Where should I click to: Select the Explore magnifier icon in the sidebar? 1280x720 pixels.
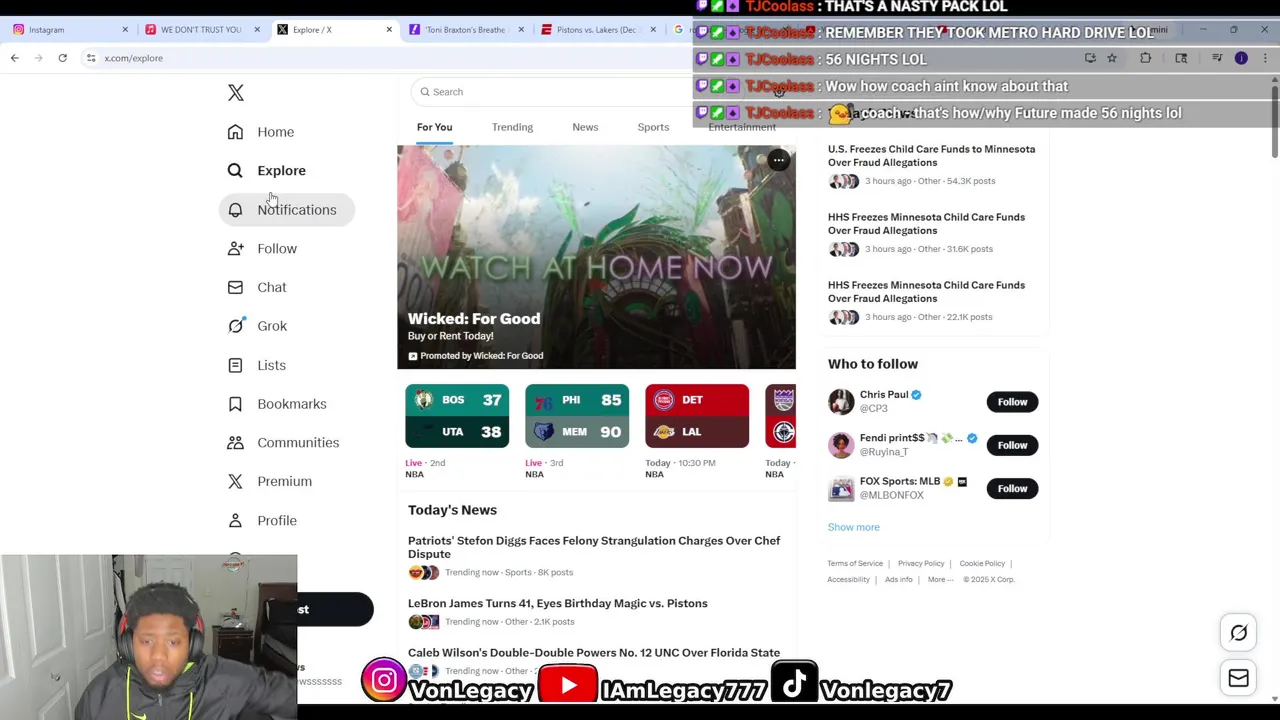click(x=235, y=171)
